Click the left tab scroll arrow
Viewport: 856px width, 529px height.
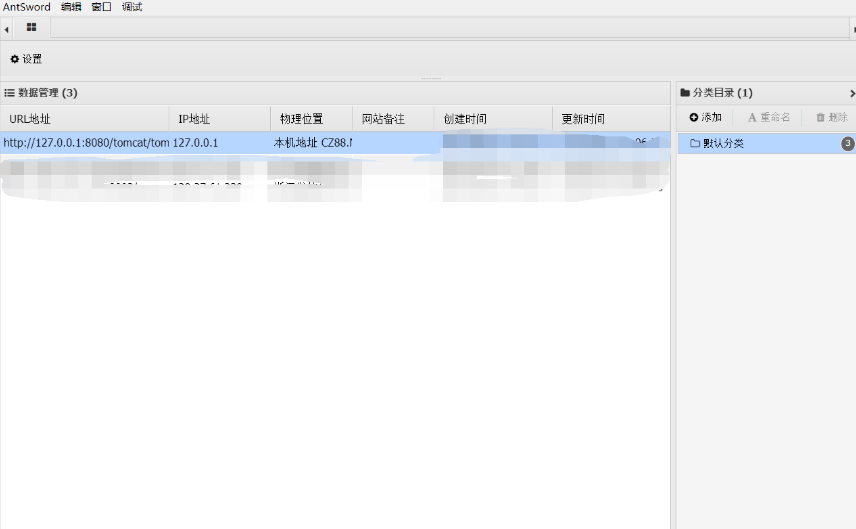[6, 29]
